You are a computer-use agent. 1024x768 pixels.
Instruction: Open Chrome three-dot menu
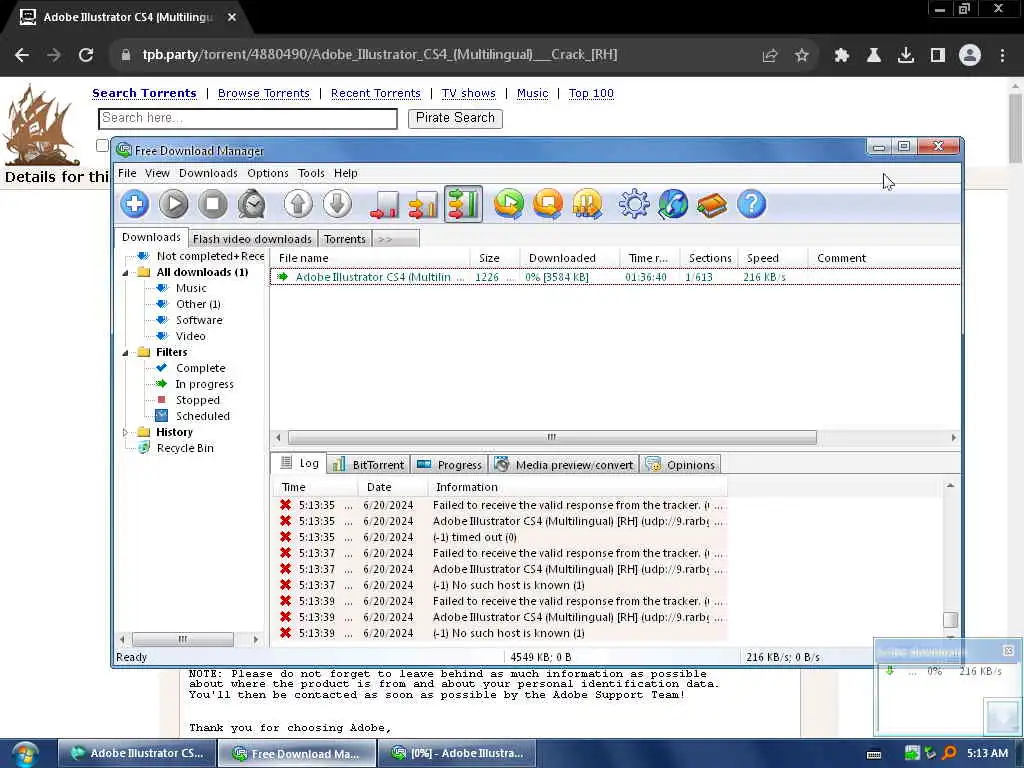[1002, 55]
